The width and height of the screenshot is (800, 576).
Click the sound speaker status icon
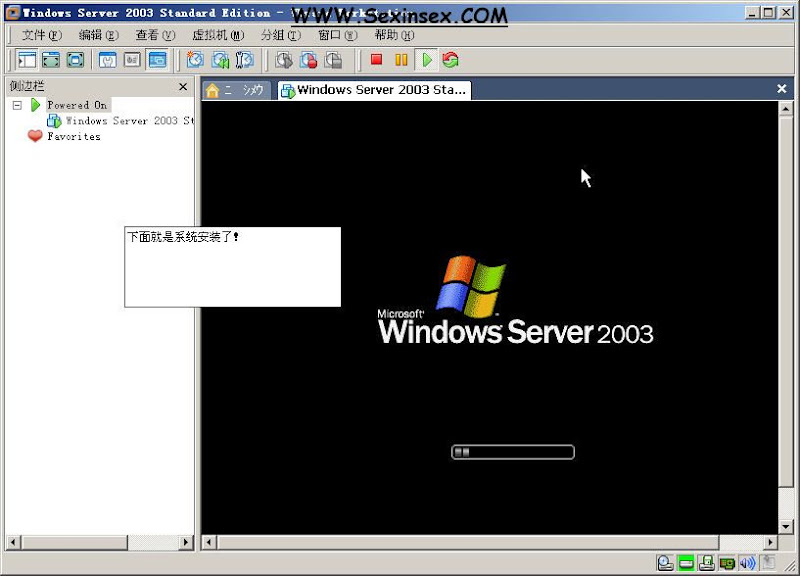[x=747, y=563]
